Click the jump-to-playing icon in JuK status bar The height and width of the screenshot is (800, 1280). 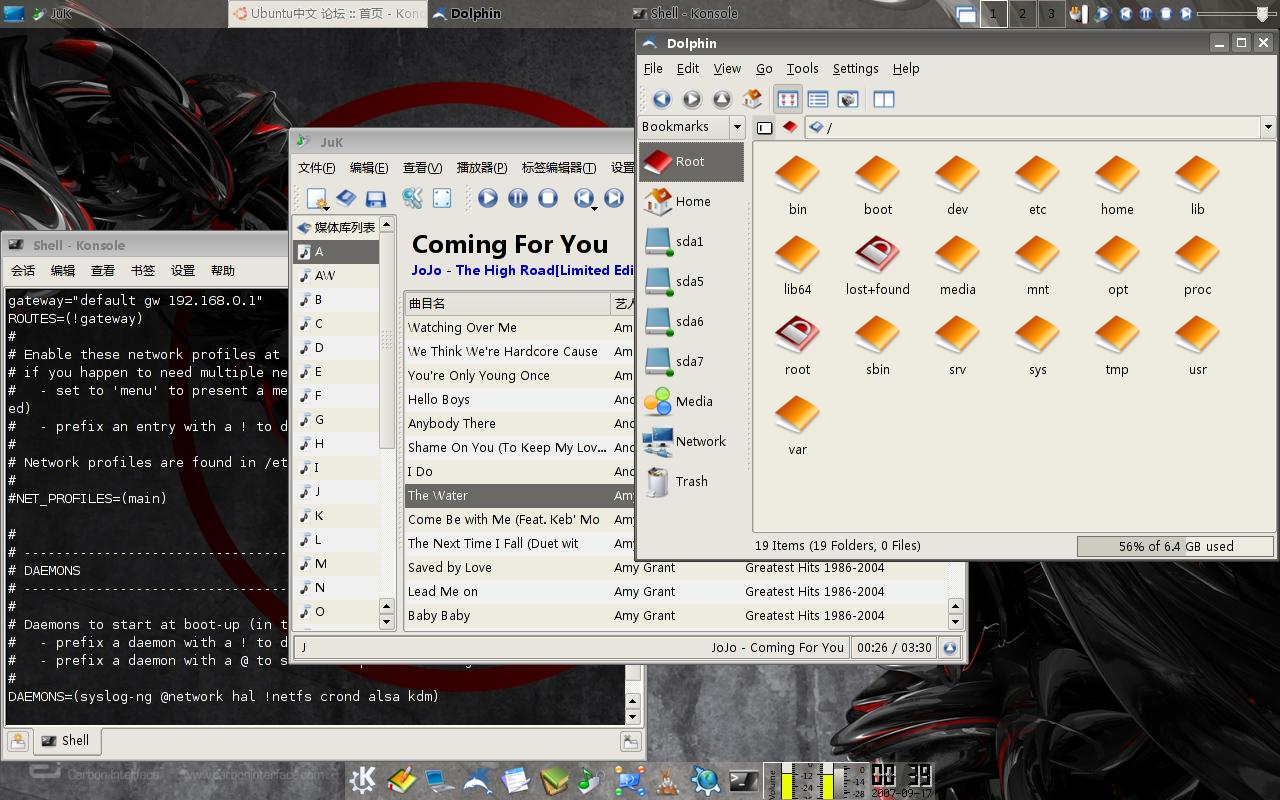[950, 647]
